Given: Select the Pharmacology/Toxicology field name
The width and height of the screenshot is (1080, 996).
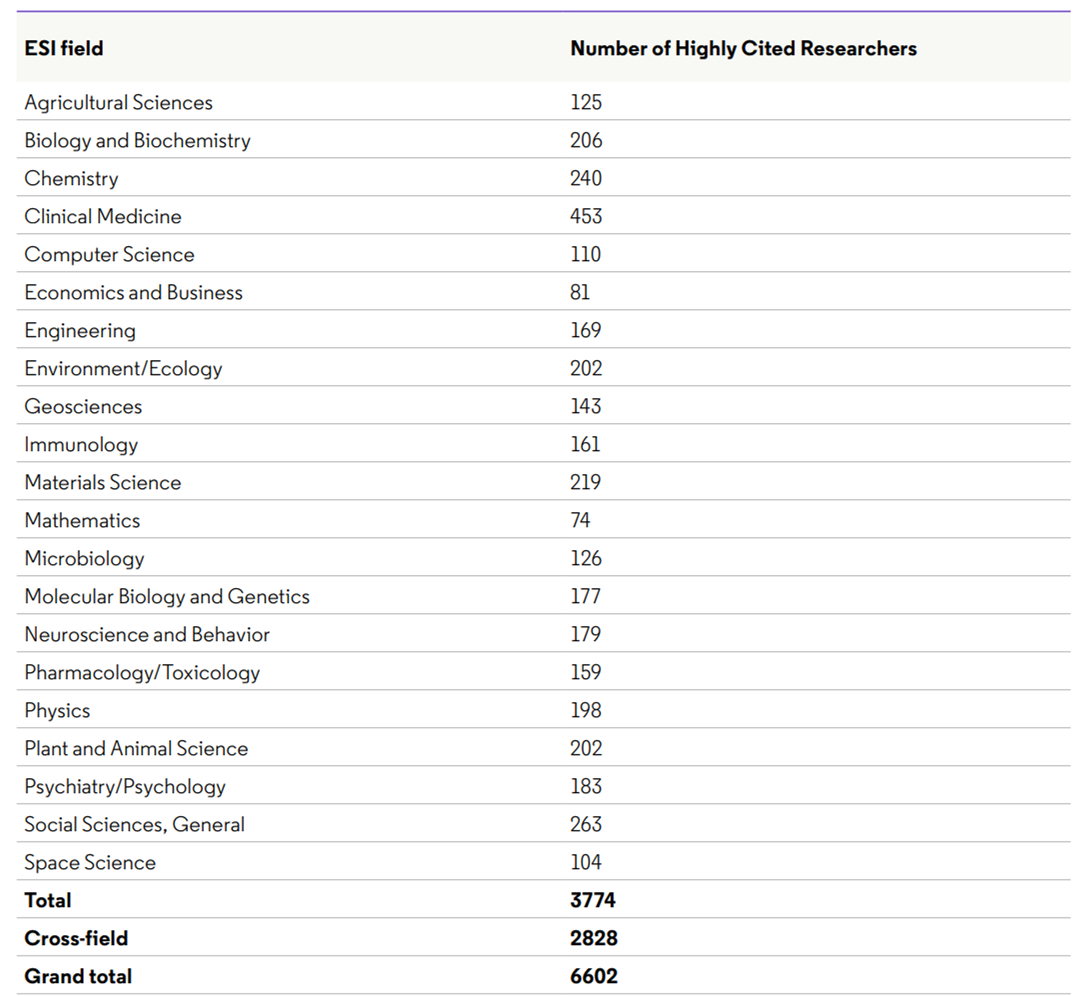Looking at the screenshot, I should 142,672.
